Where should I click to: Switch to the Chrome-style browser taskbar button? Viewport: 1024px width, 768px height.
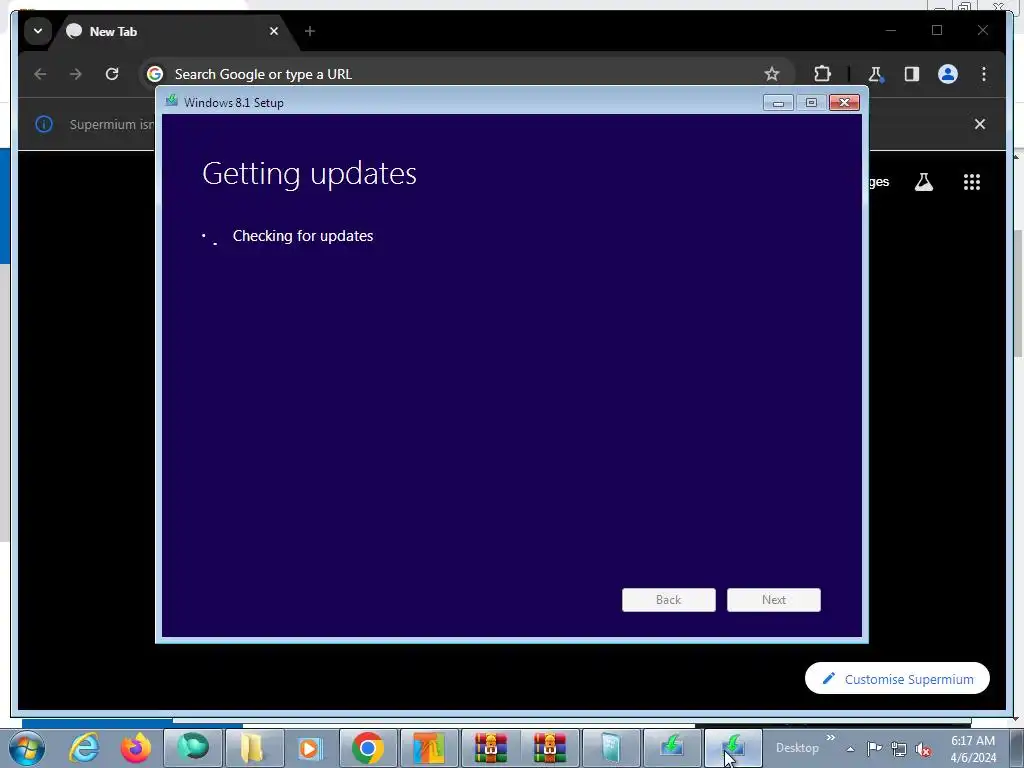tap(368, 748)
